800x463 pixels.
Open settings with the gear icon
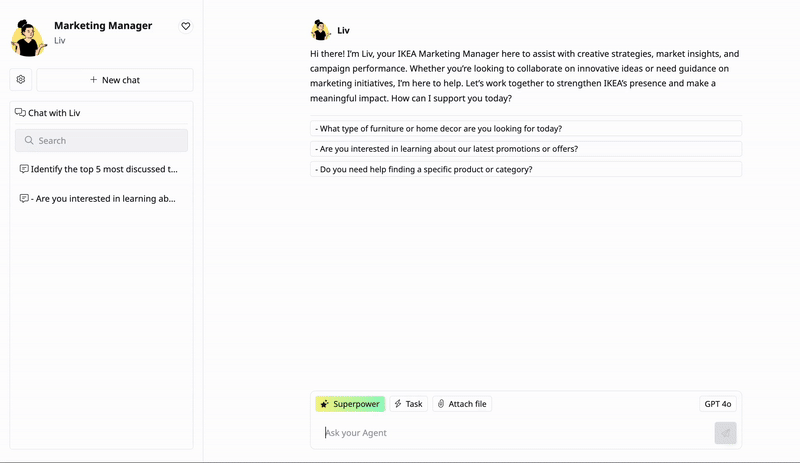21,80
